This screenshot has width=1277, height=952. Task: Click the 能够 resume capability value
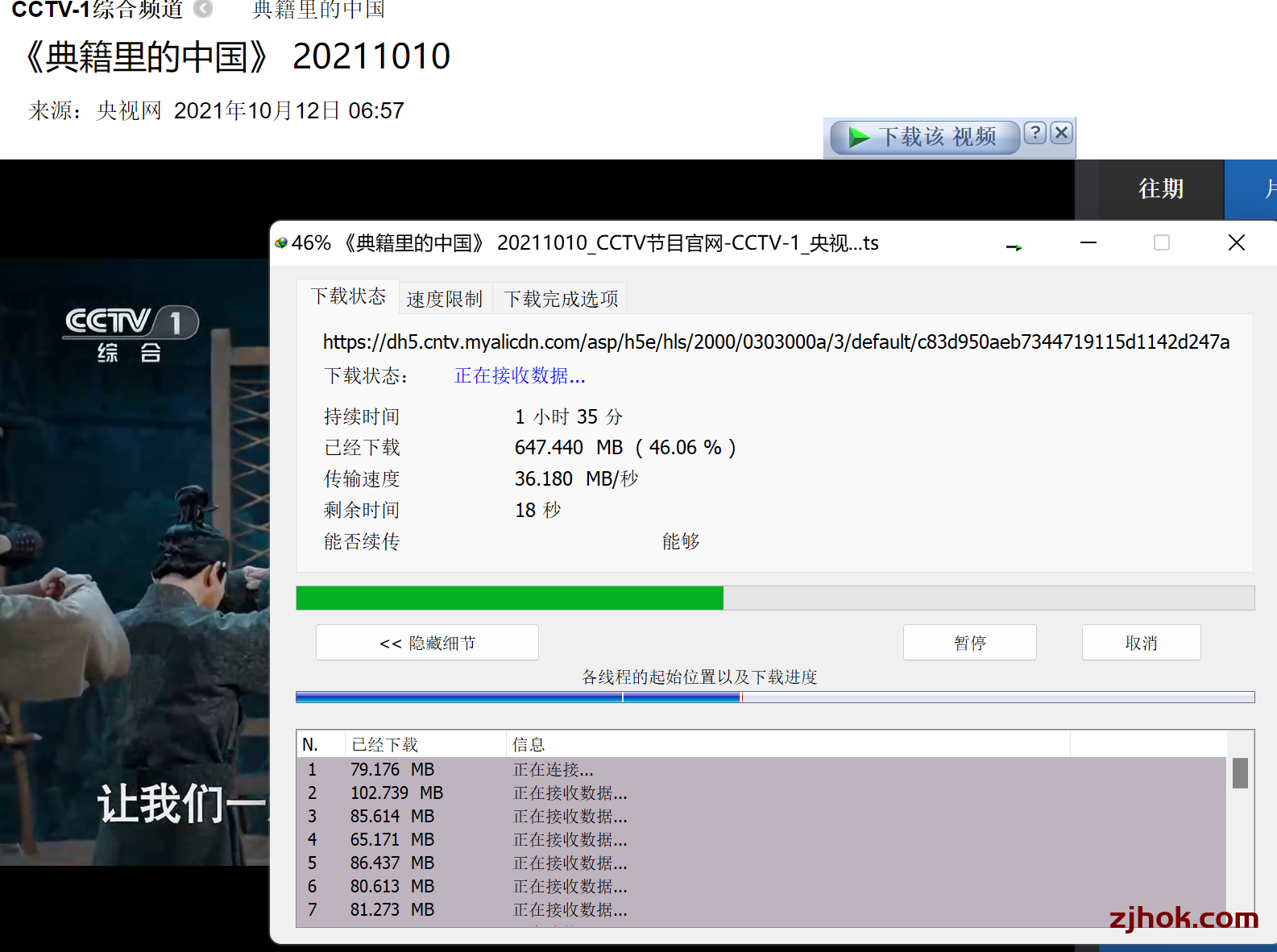pos(681,542)
